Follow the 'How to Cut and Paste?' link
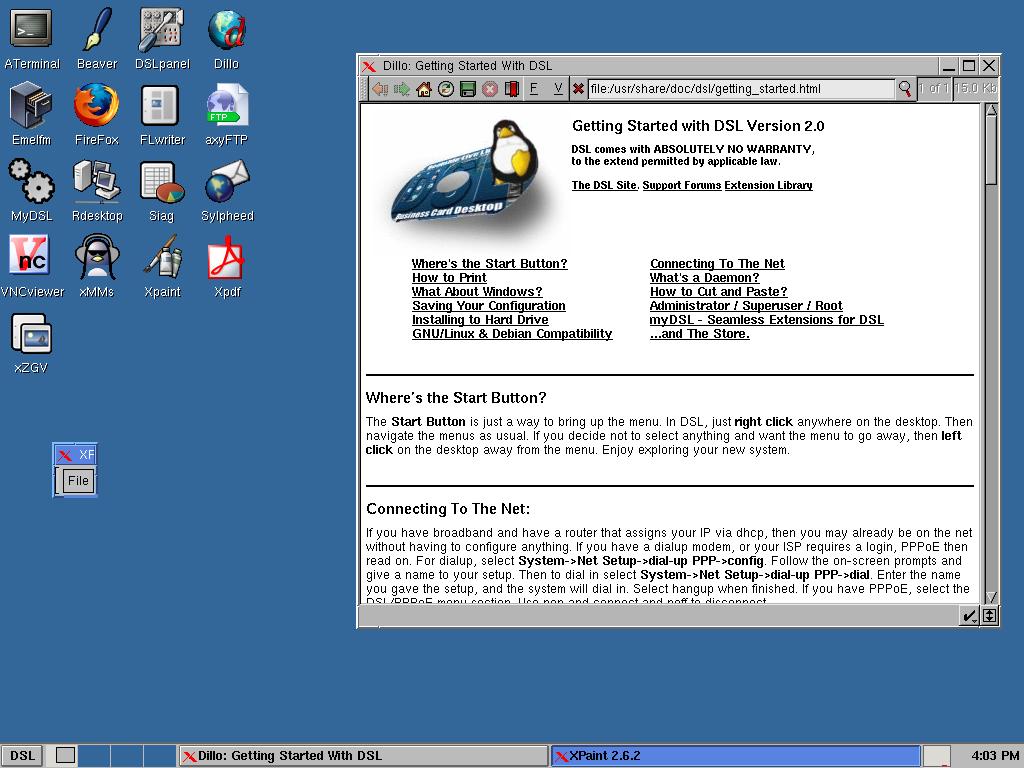 pos(718,291)
